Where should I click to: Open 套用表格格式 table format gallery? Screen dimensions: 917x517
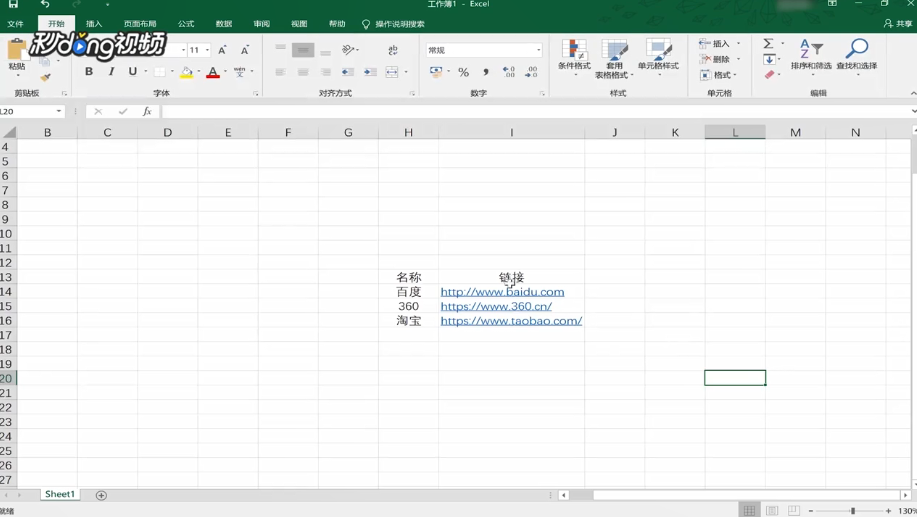point(614,58)
